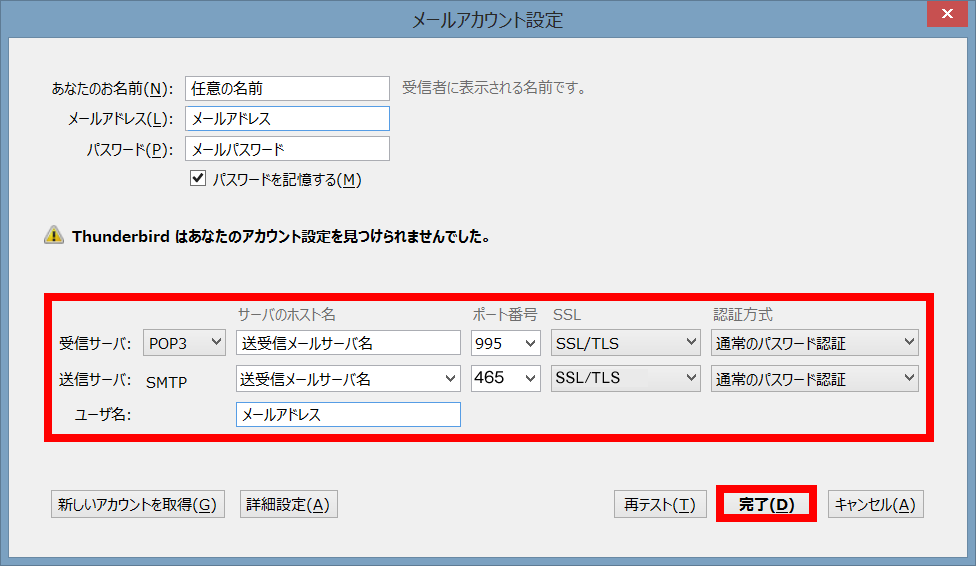Click the 完了(D) button
Screen dimensions: 976x566
[x=766, y=504]
